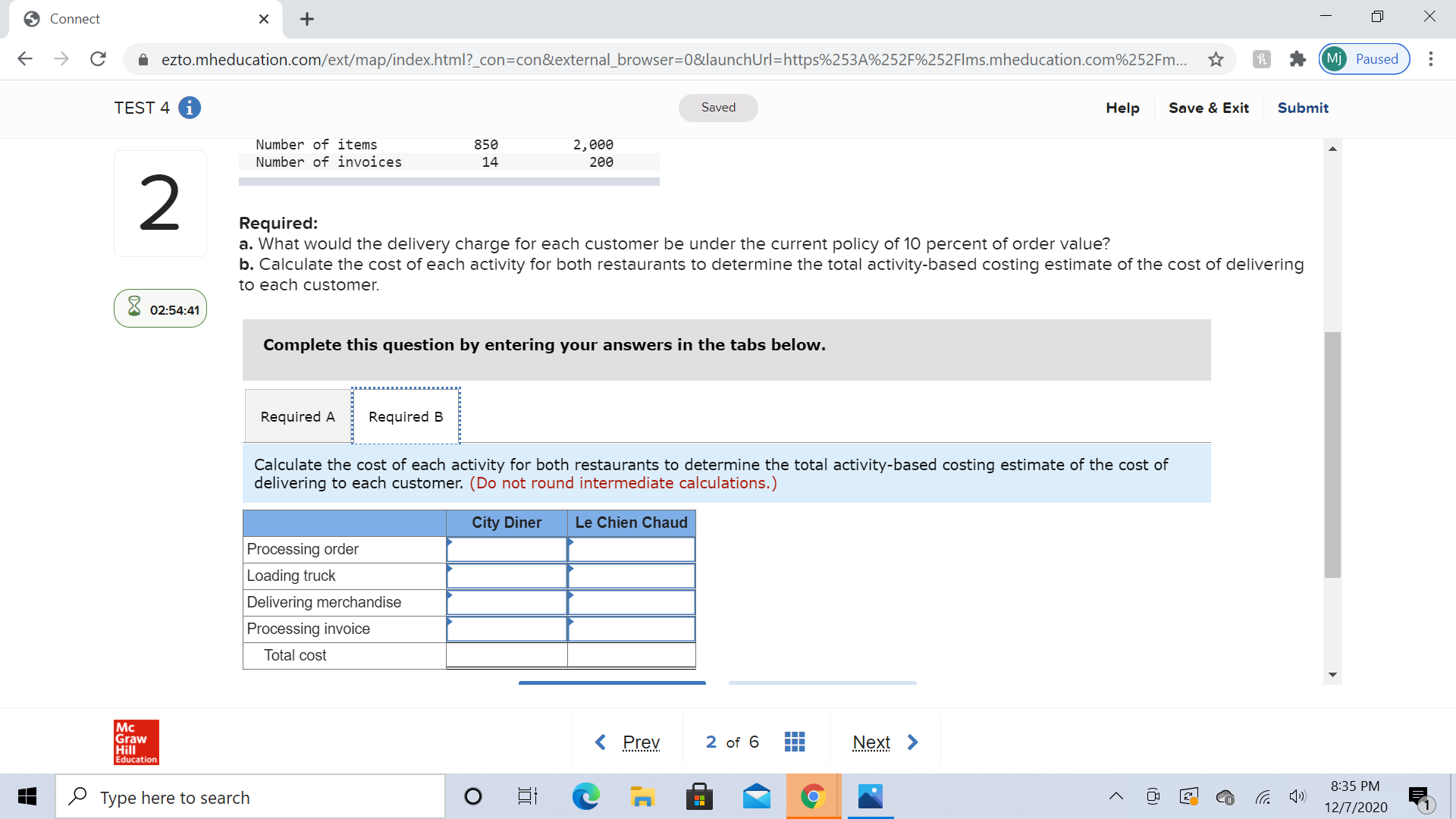Open the browser extensions puzzle icon
The image size is (1456, 819).
pyautogui.click(x=1298, y=59)
